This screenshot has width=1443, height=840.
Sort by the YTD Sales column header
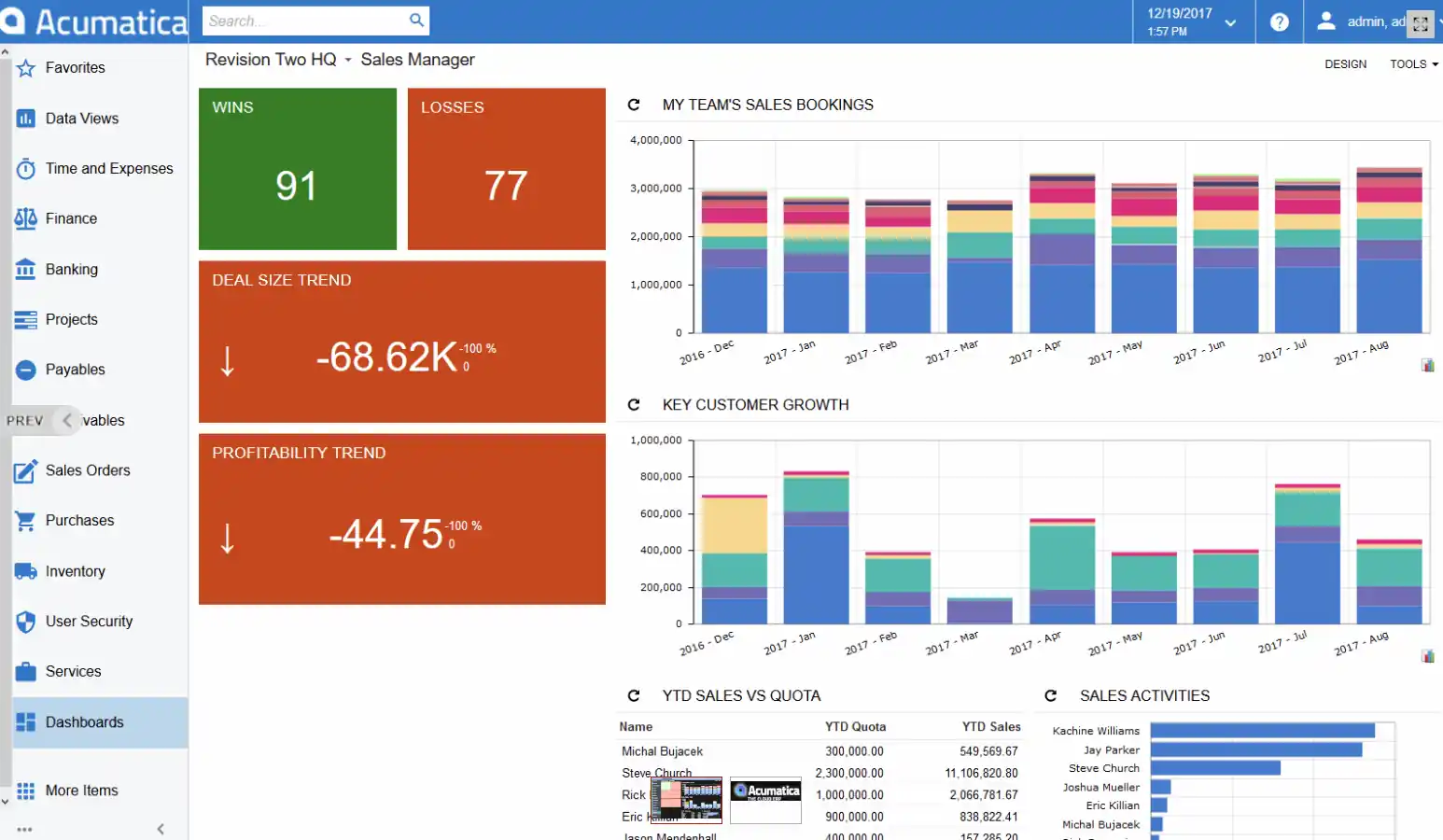991,727
